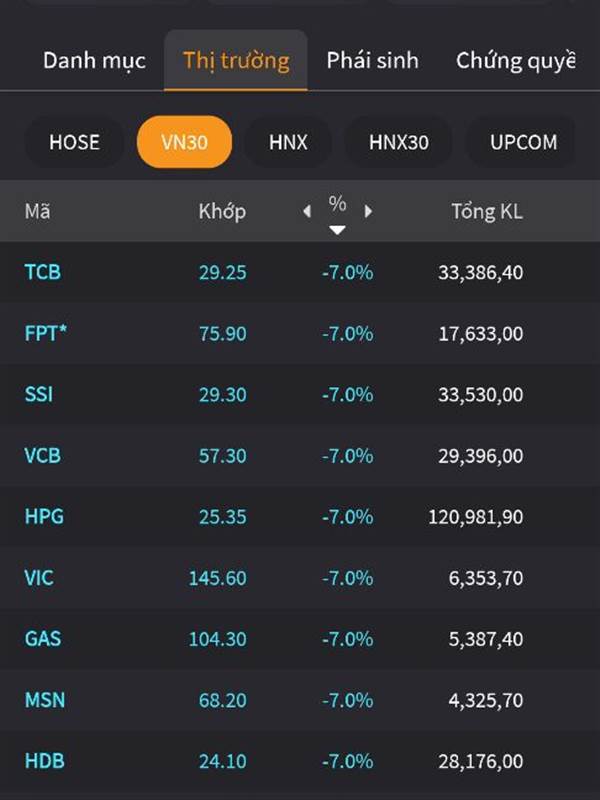Open the TCB stock ticker
The image size is (600, 800).
click(x=43, y=271)
